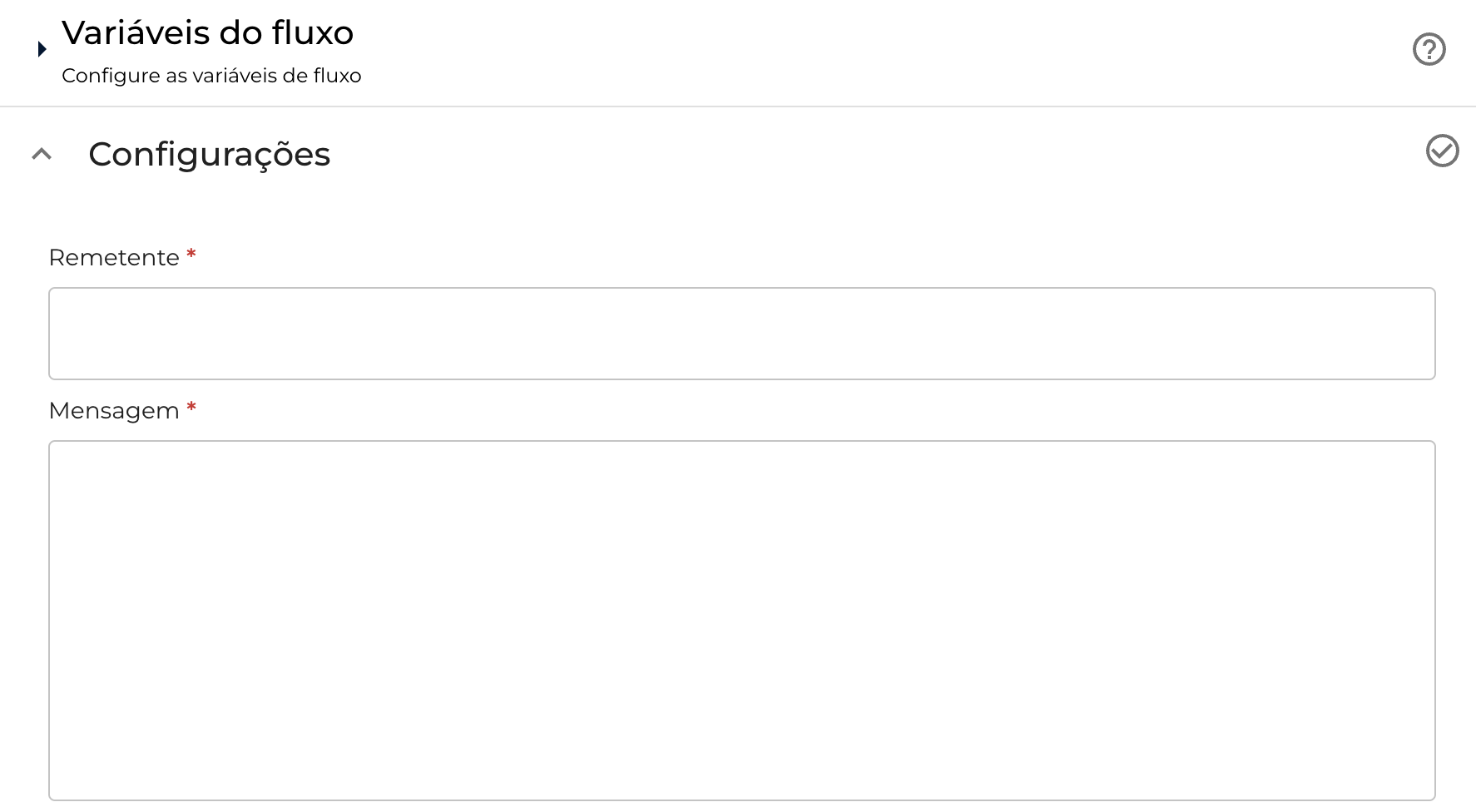Viewport: 1476px width, 812px height.
Task: Click the red asterisk next to Mensagem
Action: tap(191, 408)
